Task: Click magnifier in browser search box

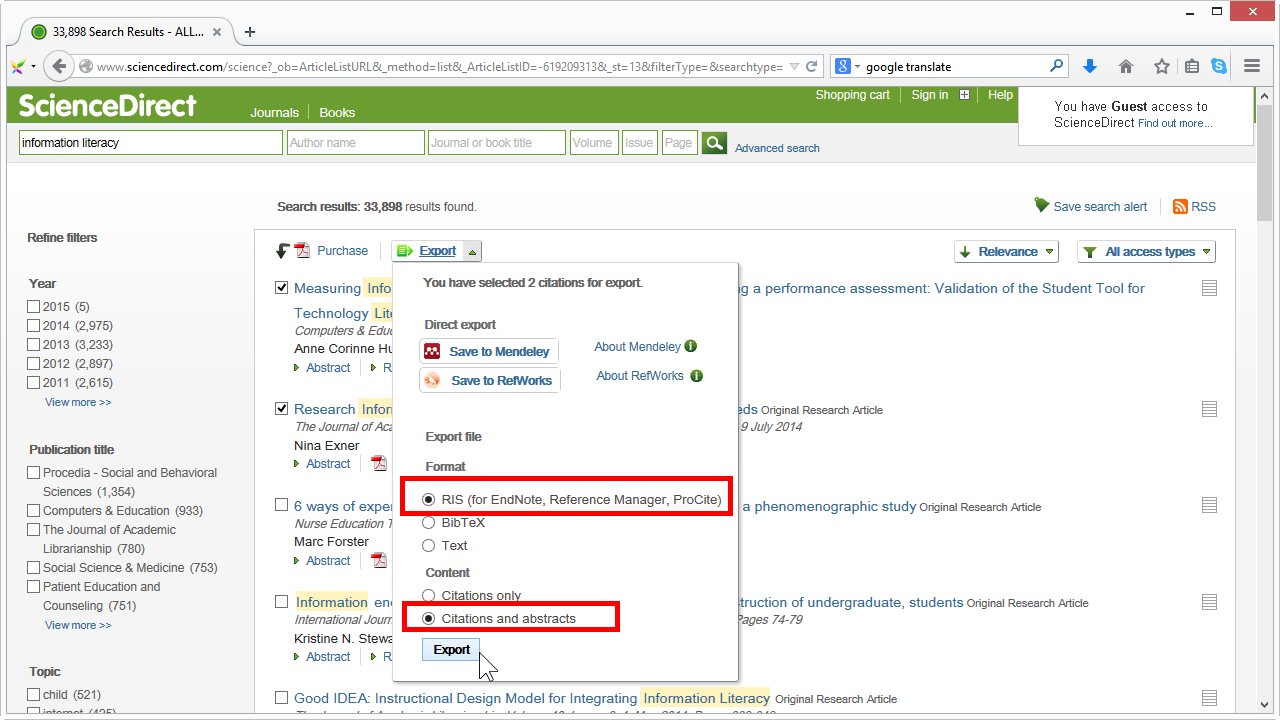Action: (x=1057, y=67)
